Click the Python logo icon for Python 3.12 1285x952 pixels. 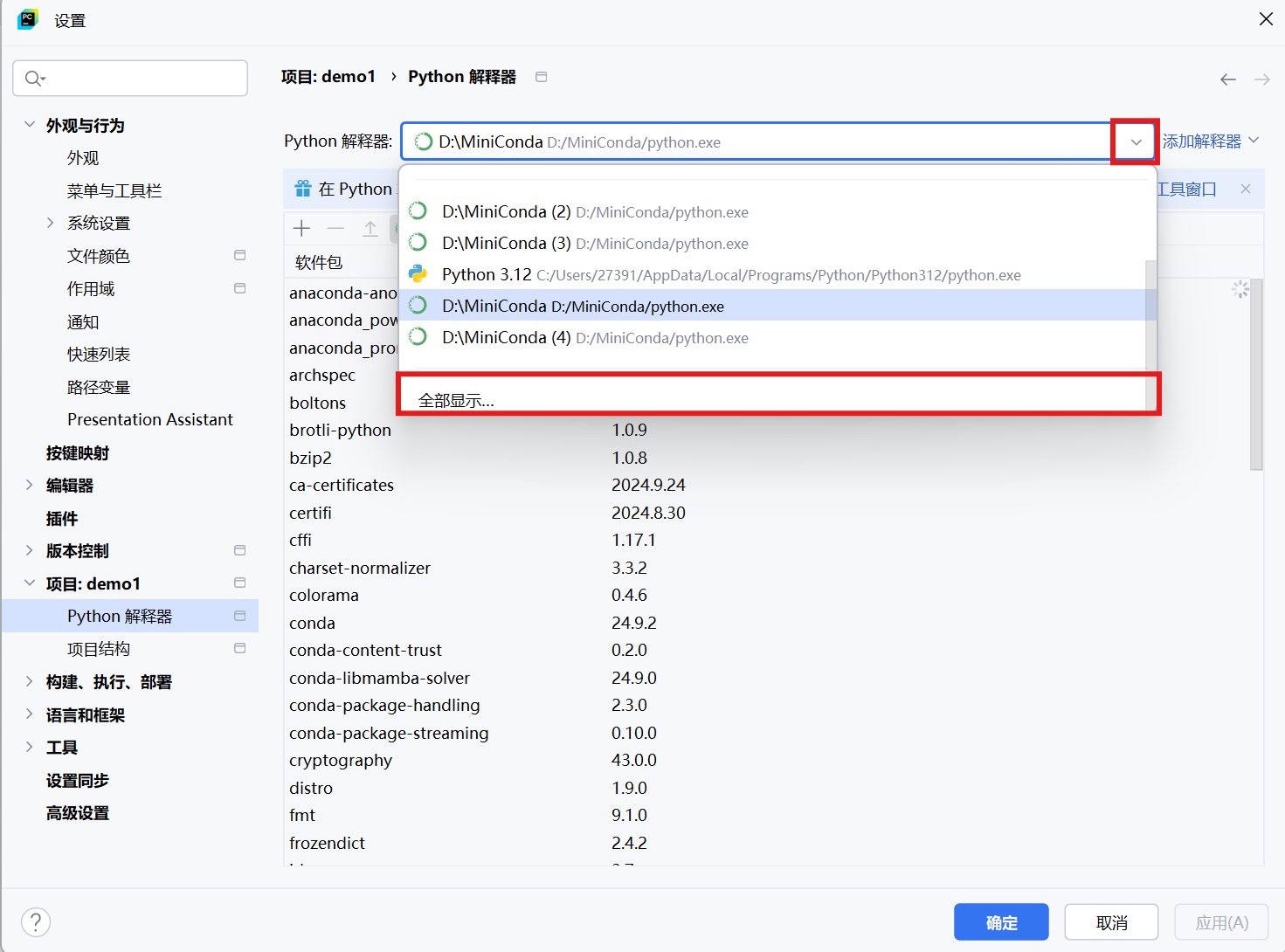[x=418, y=274]
